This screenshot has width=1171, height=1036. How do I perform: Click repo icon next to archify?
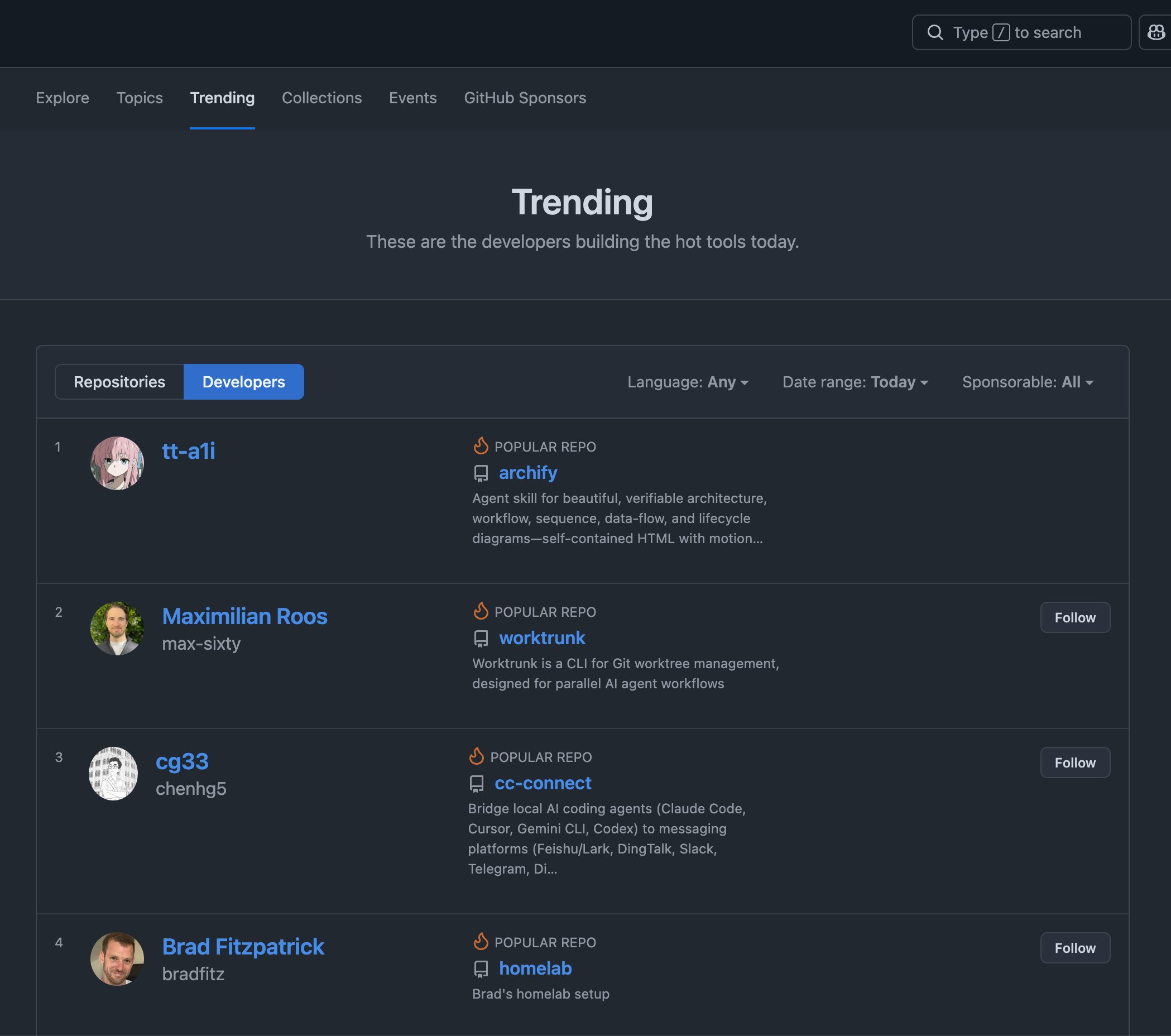tap(481, 473)
